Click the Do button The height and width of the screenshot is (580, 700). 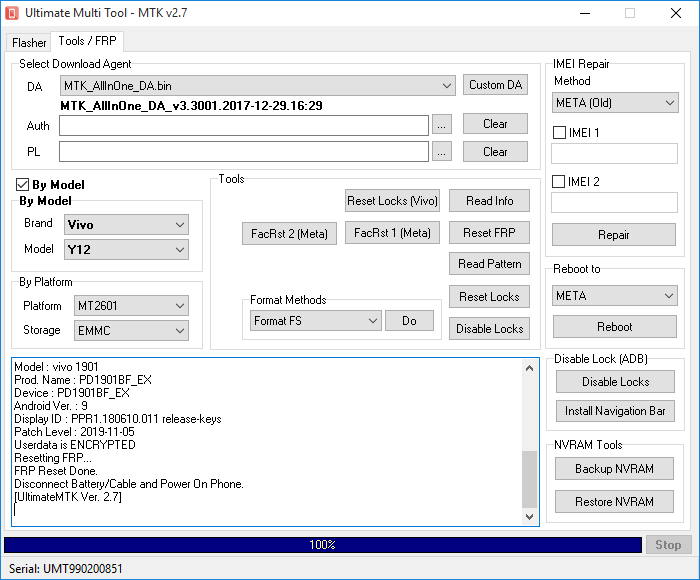[x=409, y=321]
